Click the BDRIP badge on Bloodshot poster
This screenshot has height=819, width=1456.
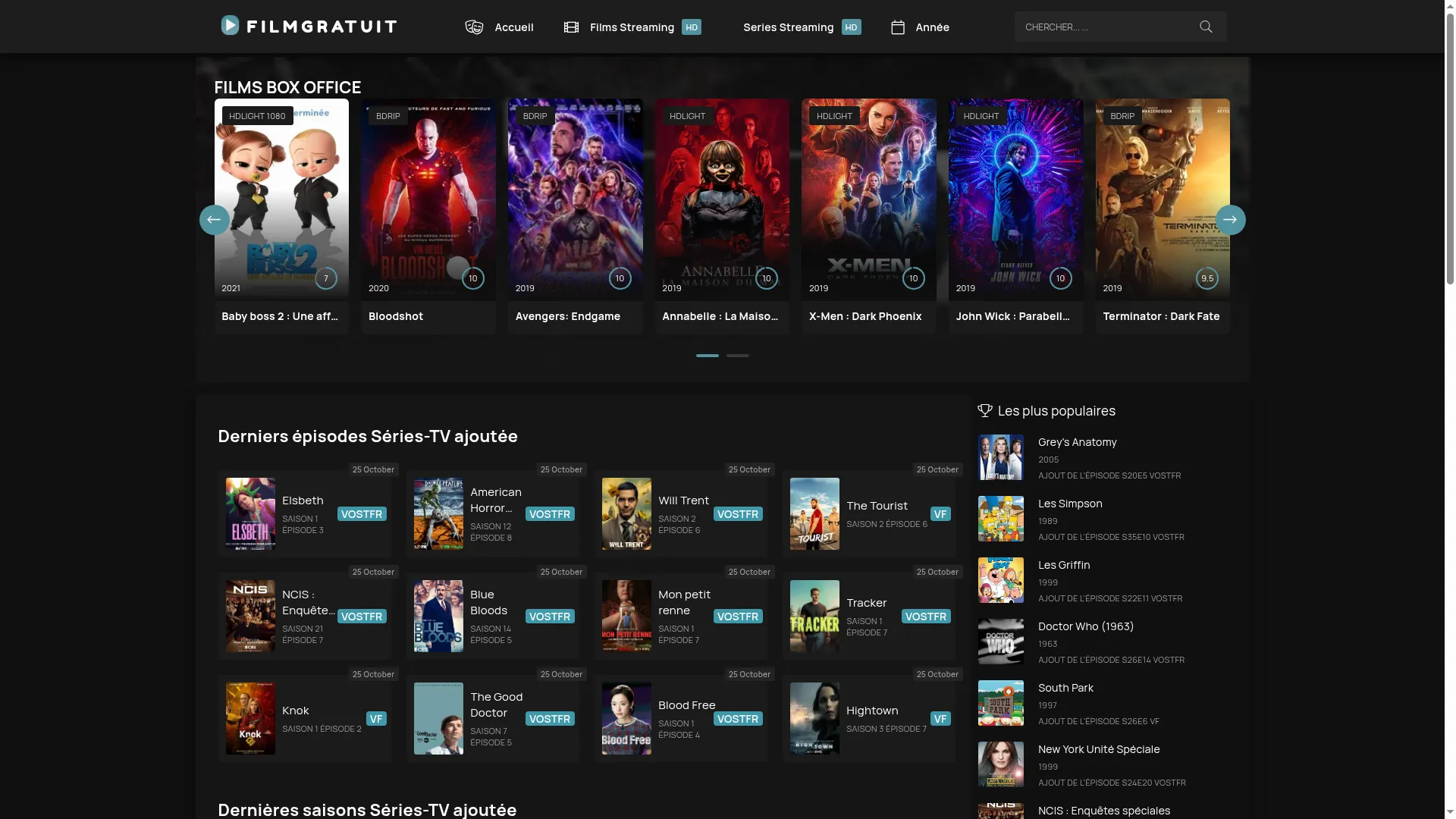coord(388,116)
